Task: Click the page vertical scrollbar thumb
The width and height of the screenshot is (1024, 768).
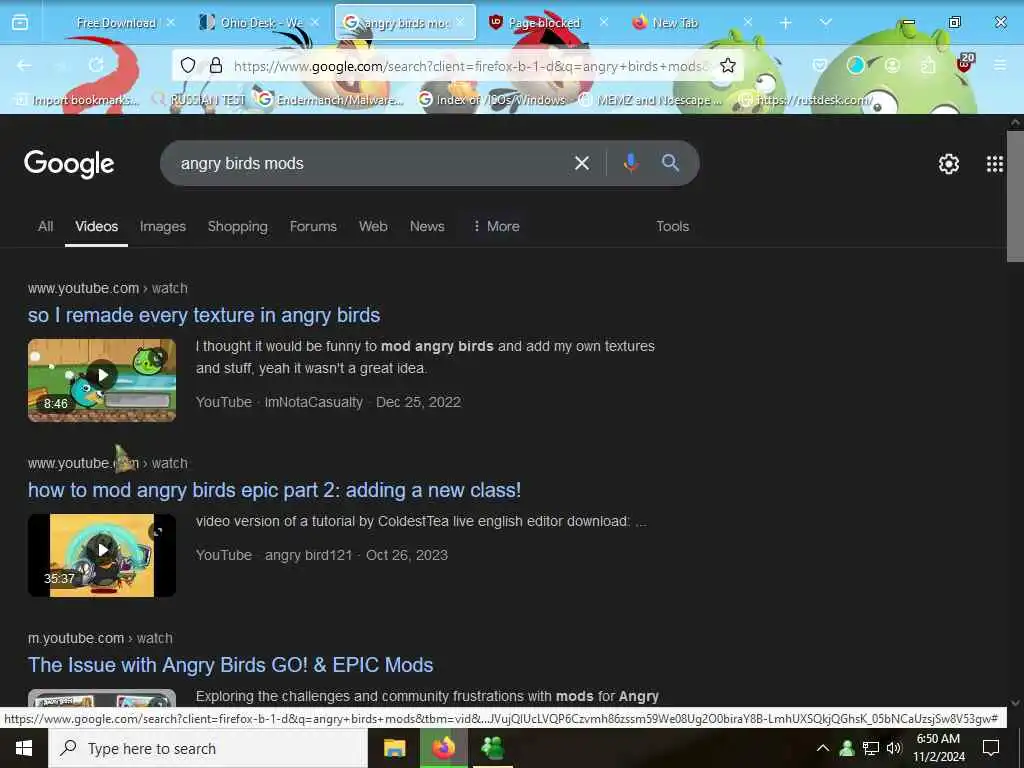Action: [1015, 196]
